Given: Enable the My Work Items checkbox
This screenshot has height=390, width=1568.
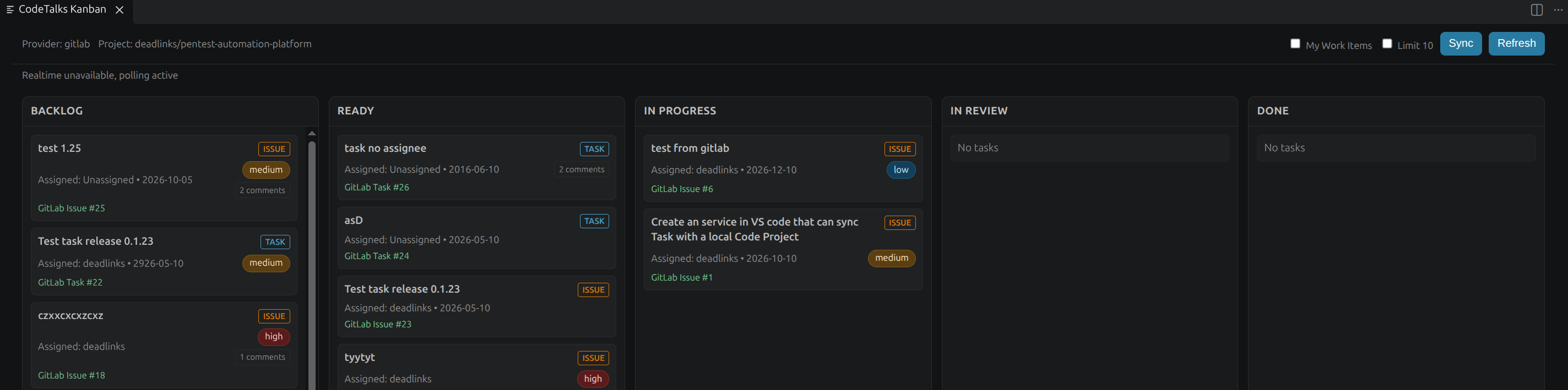Looking at the screenshot, I should point(1295,44).
